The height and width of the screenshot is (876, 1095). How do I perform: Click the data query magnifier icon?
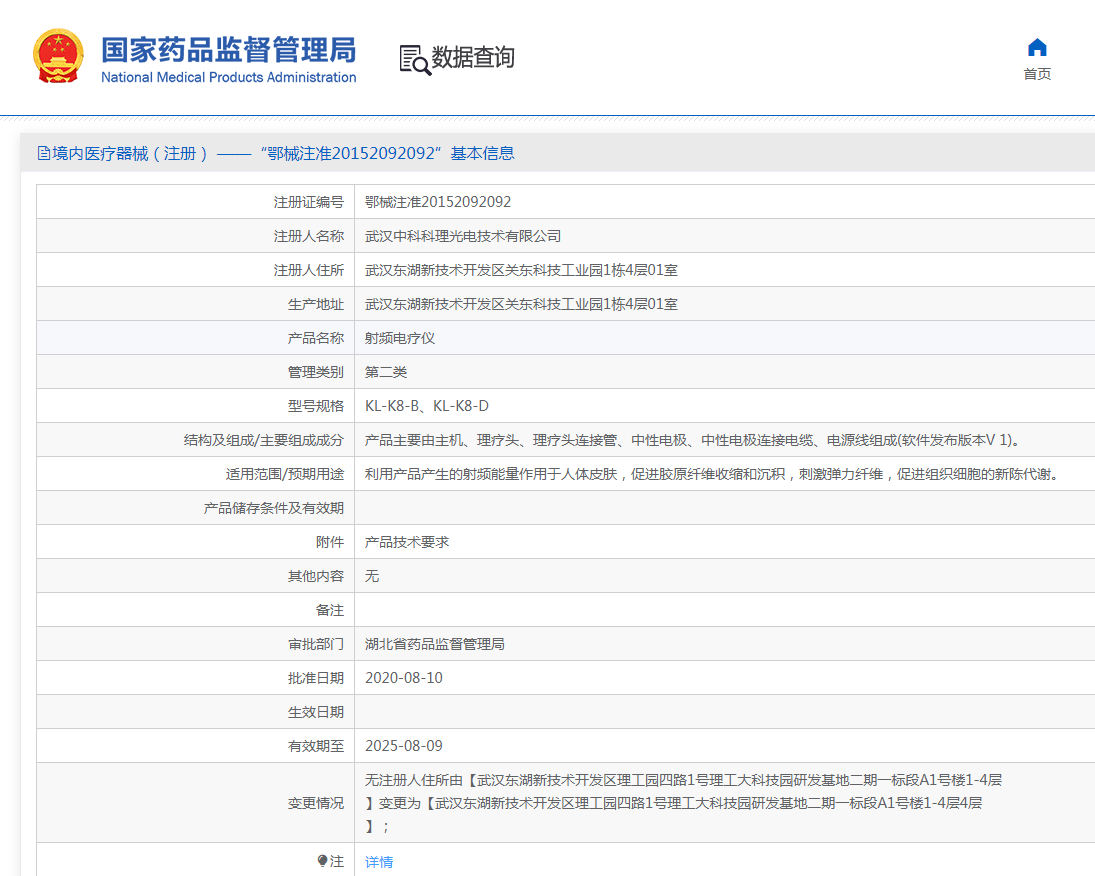pos(415,60)
